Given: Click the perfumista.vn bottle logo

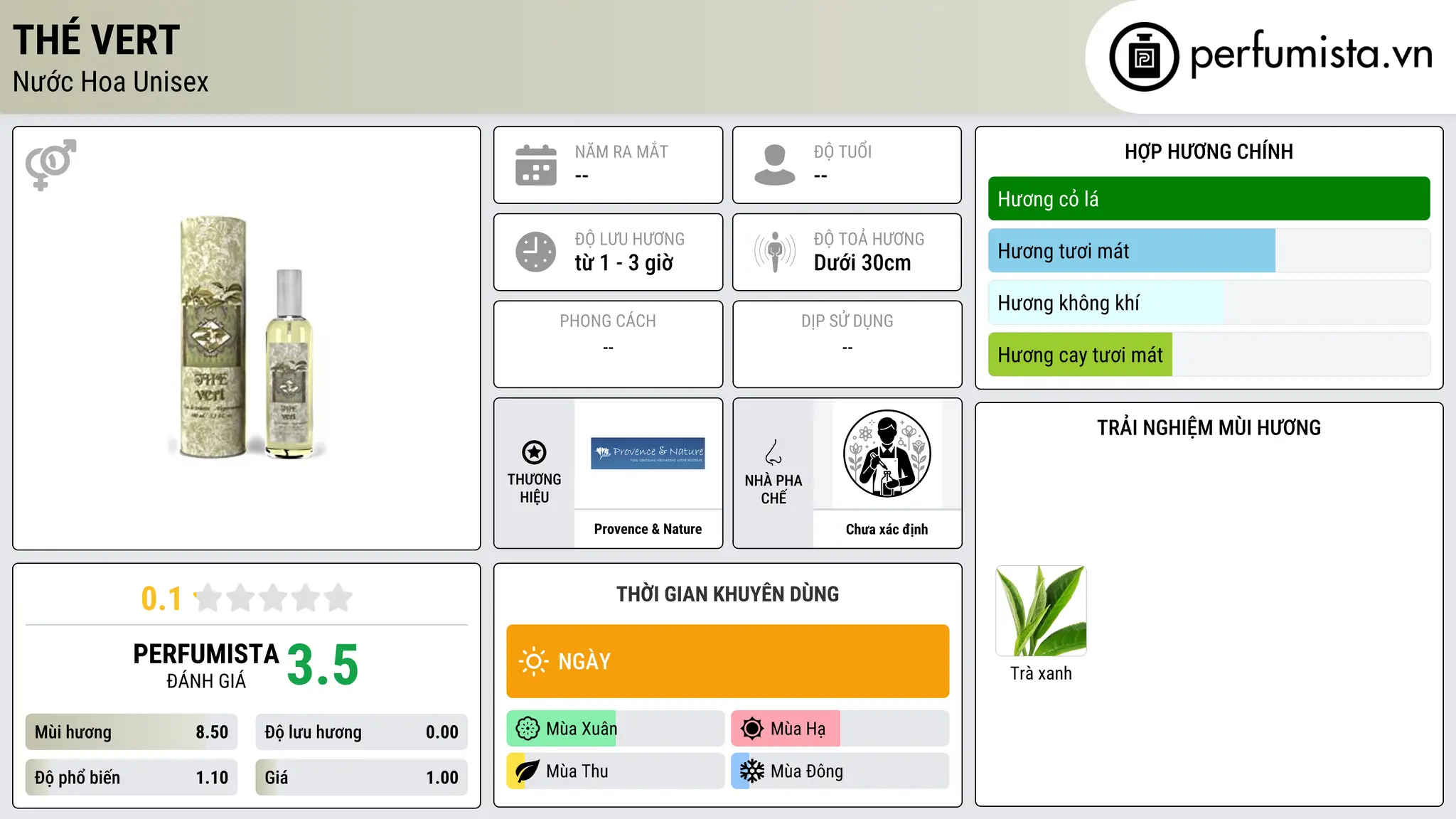Looking at the screenshot, I should (x=1144, y=57).
